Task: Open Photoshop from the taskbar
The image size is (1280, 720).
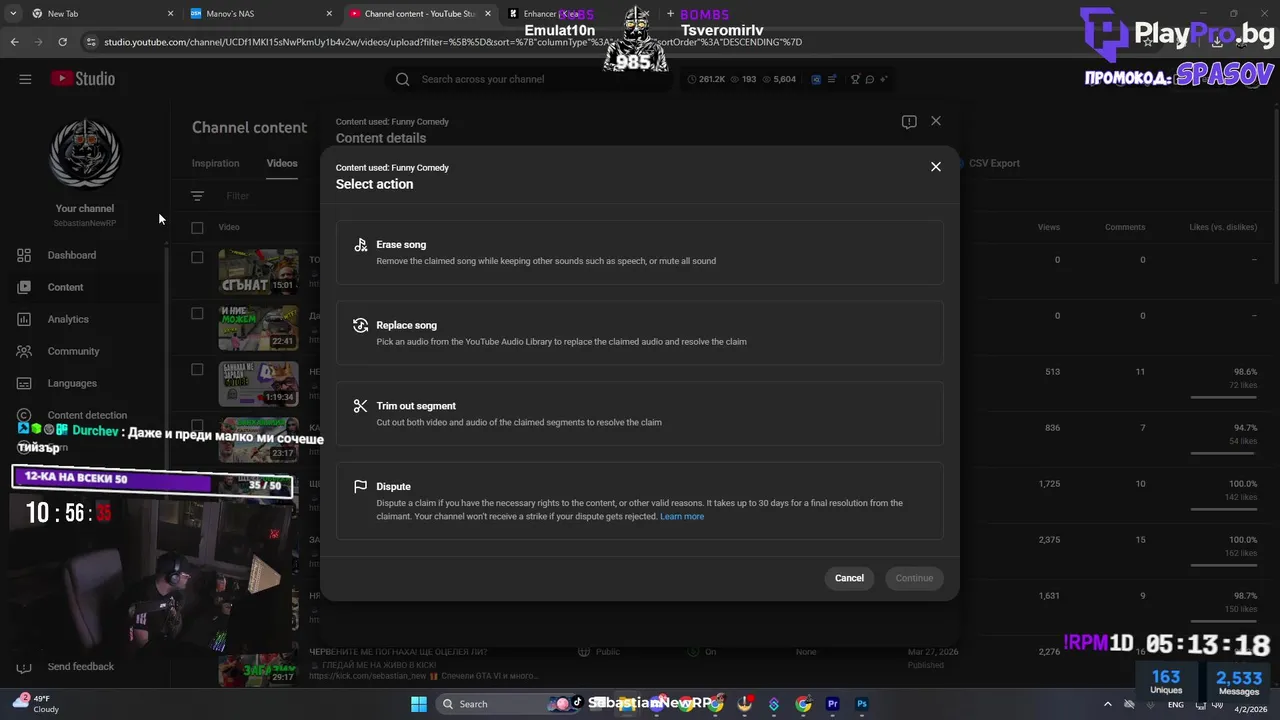Action: 861,704
